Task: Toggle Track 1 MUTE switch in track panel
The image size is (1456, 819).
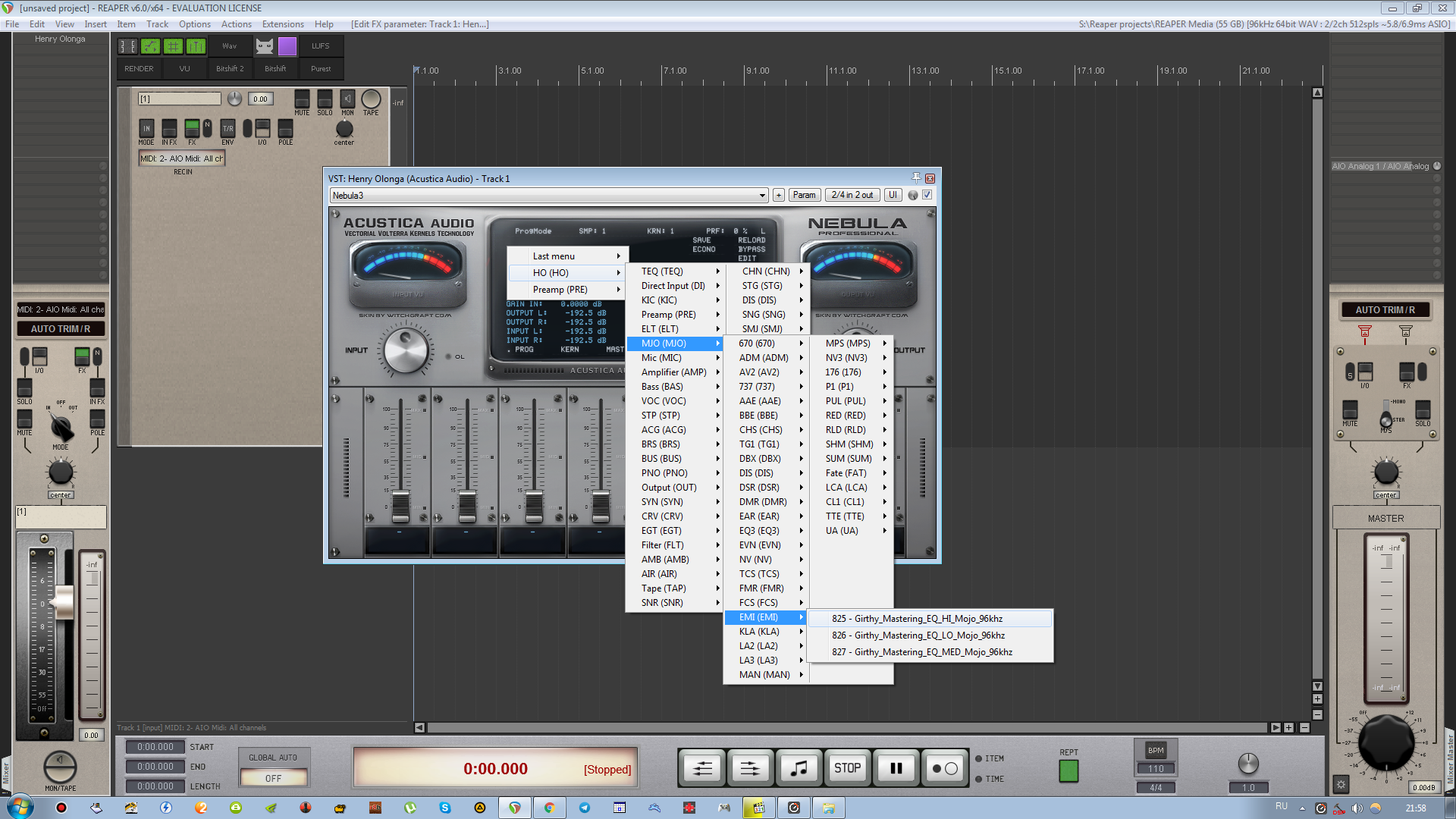Action: coord(302,99)
